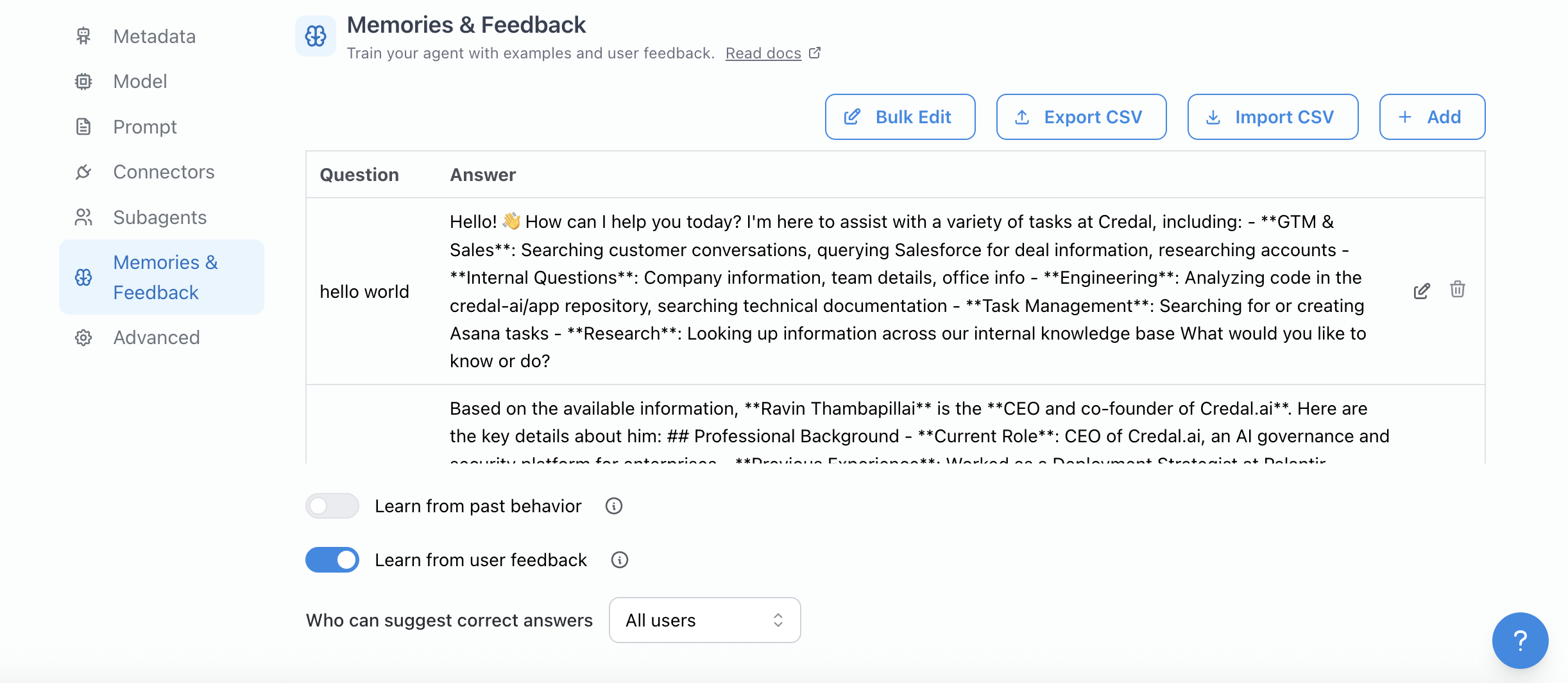This screenshot has height=683, width=1568.
Task: View info tooltip for Learn from past behavior
Action: coord(613,506)
